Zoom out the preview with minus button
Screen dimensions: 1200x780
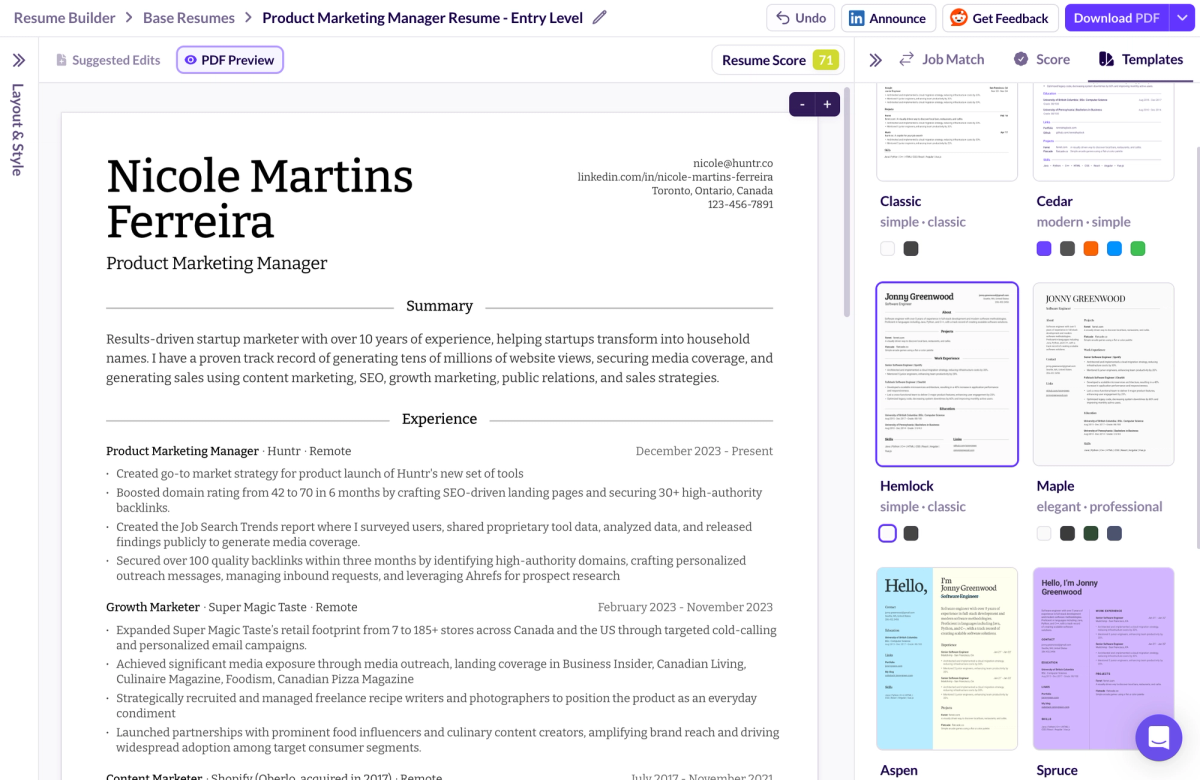coord(802,104)
